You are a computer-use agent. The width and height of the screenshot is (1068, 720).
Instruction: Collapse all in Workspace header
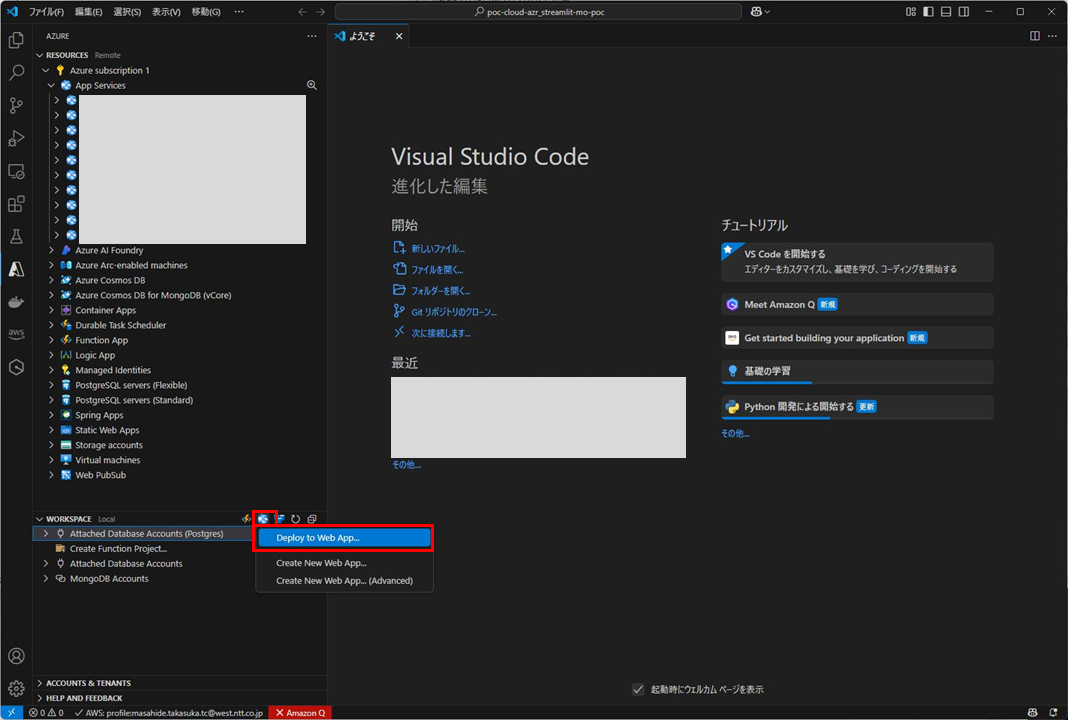[x=312, y=519]
